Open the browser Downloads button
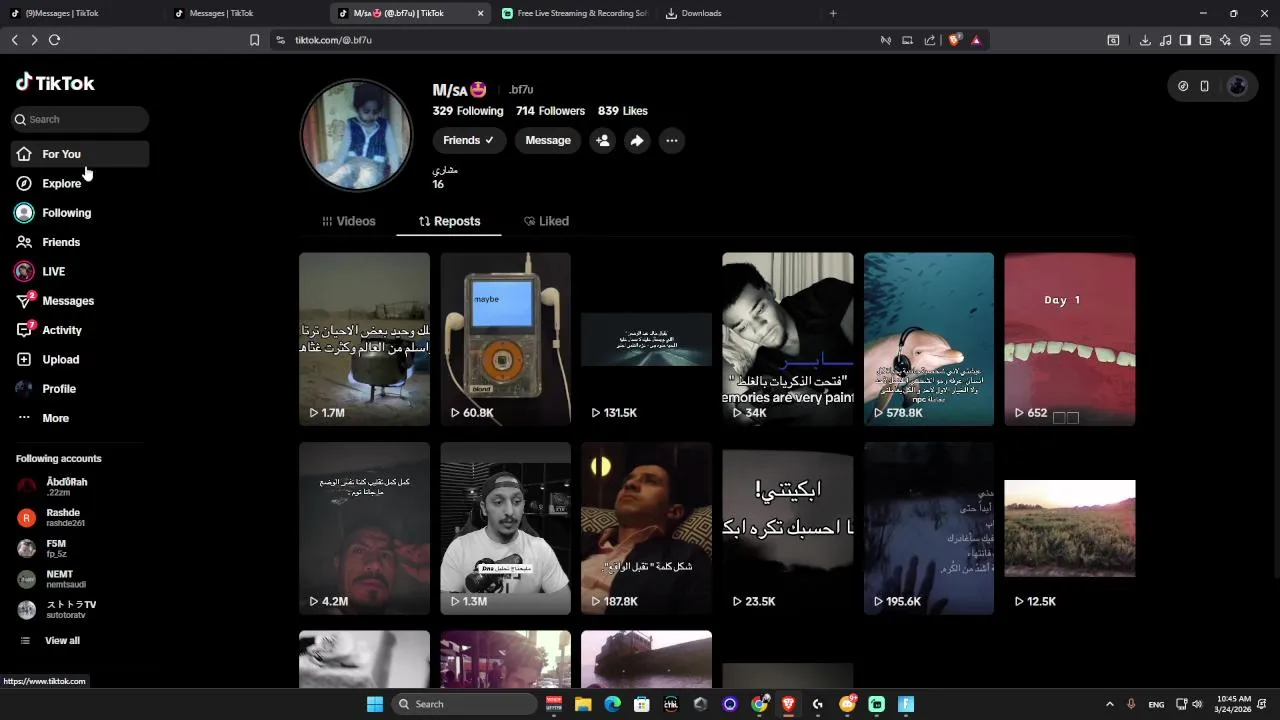 click(1145, 40)
